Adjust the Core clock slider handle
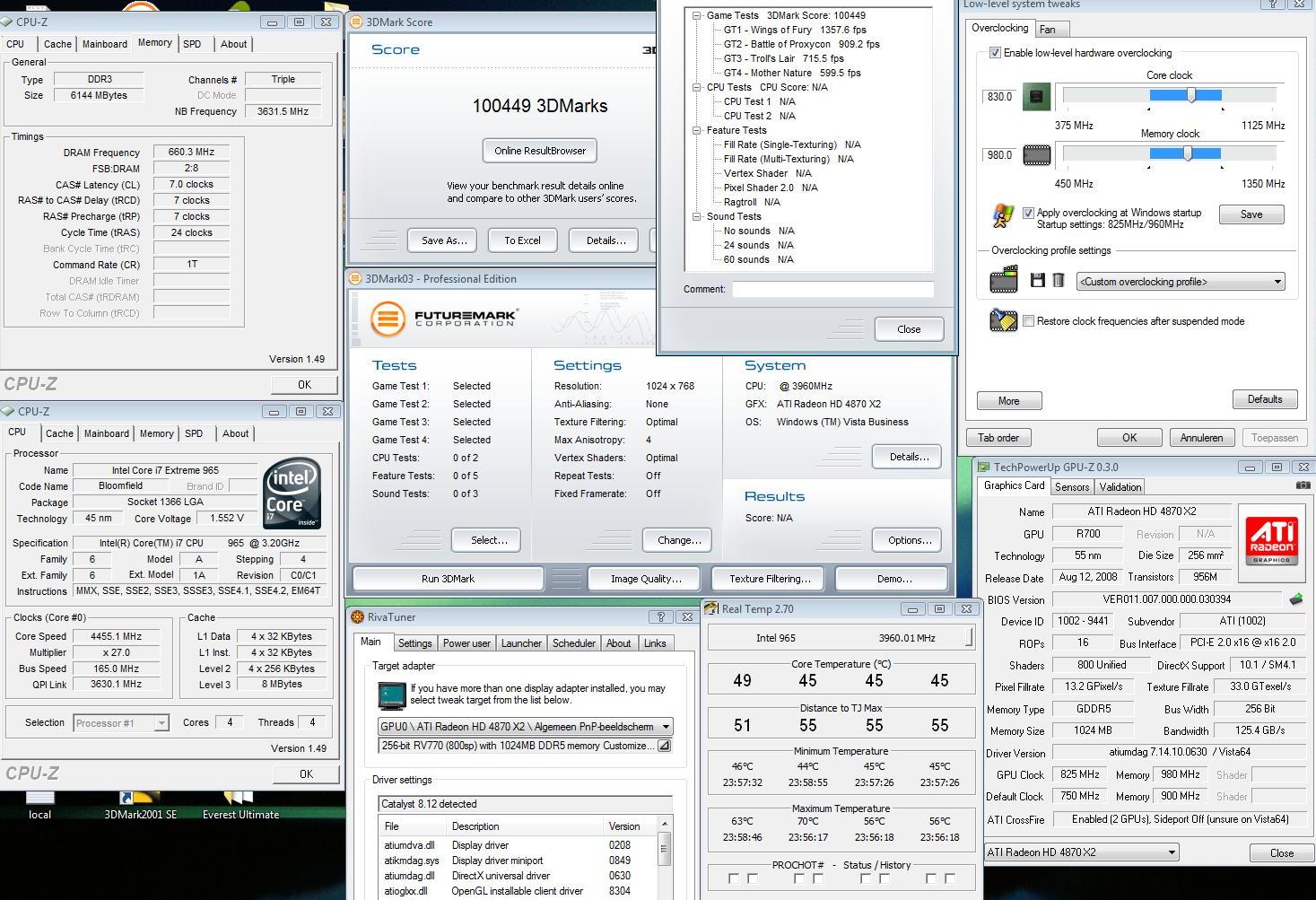The width and height of the screenshot is (1316, 900). [1191, 95]
